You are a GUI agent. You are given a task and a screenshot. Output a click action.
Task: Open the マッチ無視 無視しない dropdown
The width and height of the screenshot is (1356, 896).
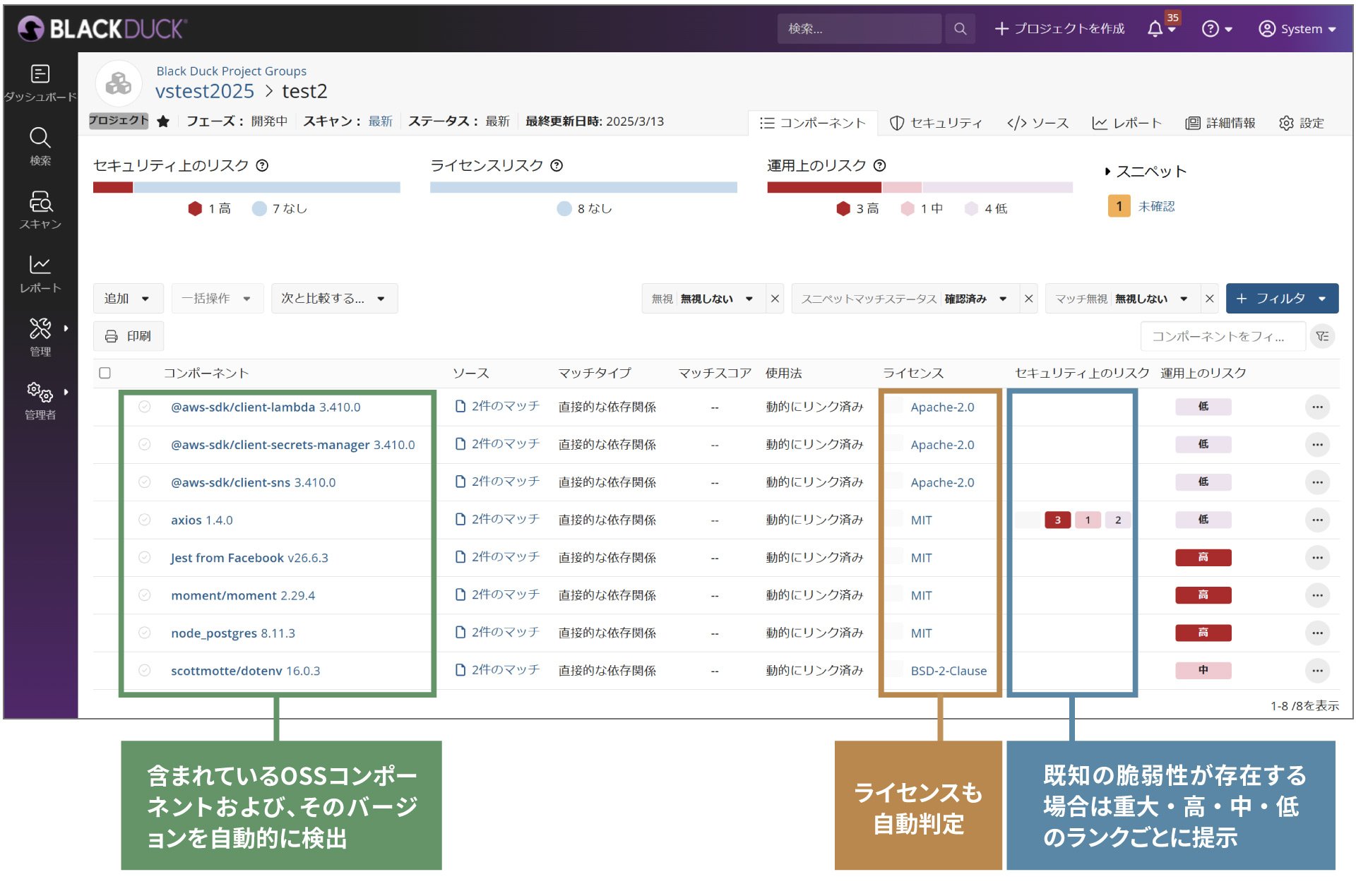coord(1122,299)
